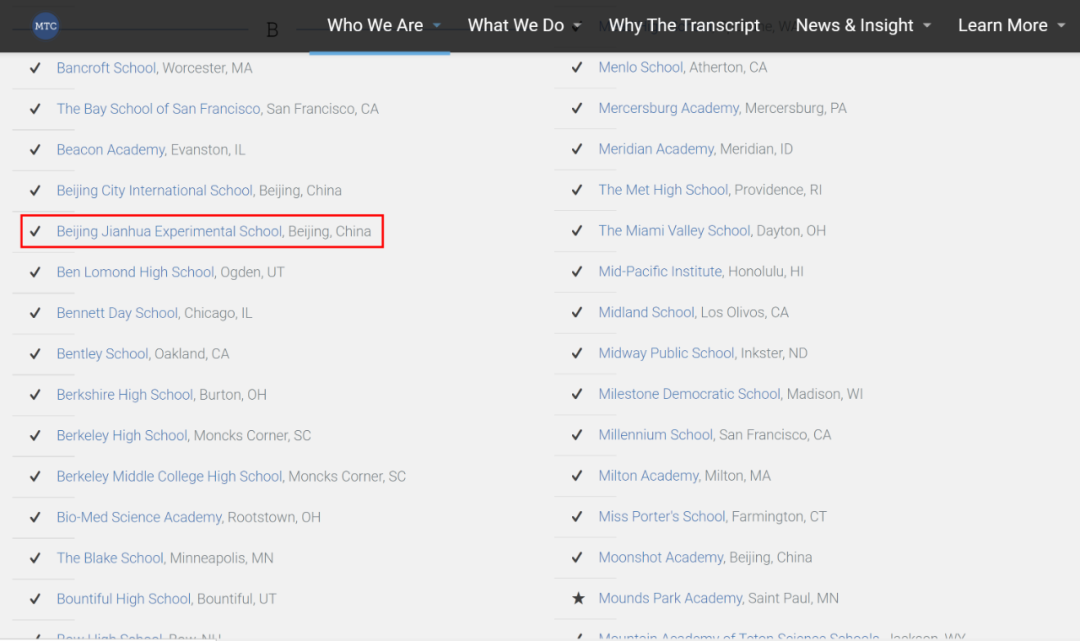Select the Bio-Med Science Academy link
1080x641 pixels.
click(139, 517)
